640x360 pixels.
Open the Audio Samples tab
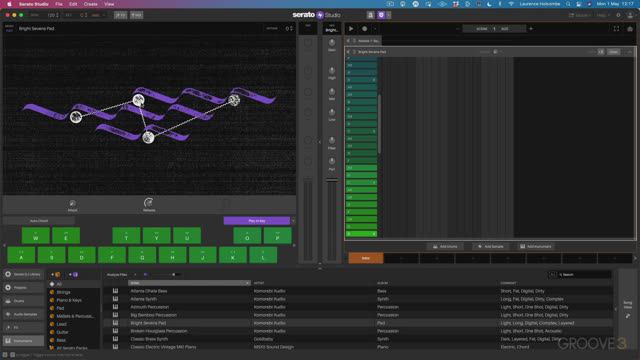pos(23,314)
